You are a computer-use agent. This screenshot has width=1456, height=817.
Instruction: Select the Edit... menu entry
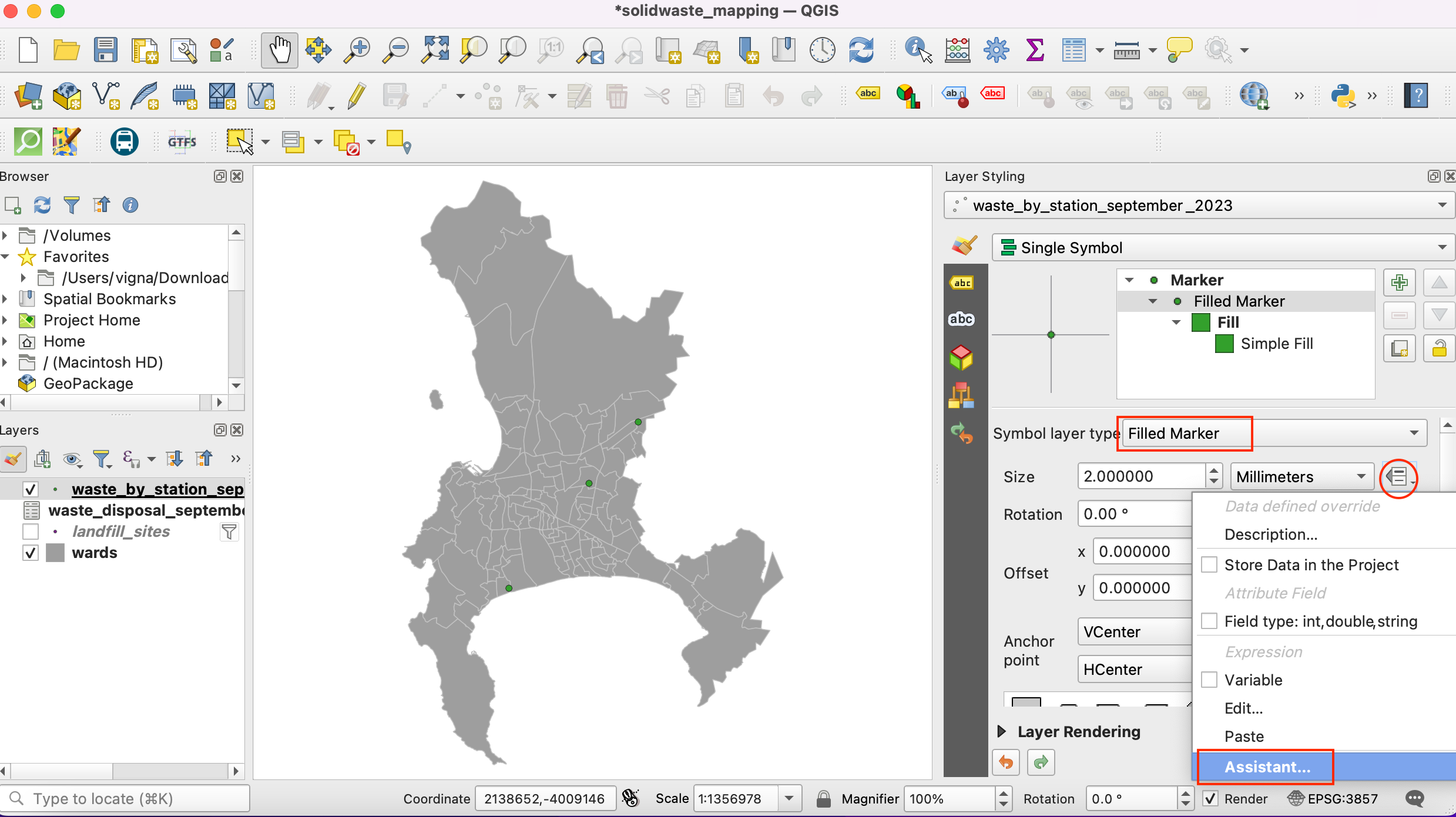click(1243, 708)
